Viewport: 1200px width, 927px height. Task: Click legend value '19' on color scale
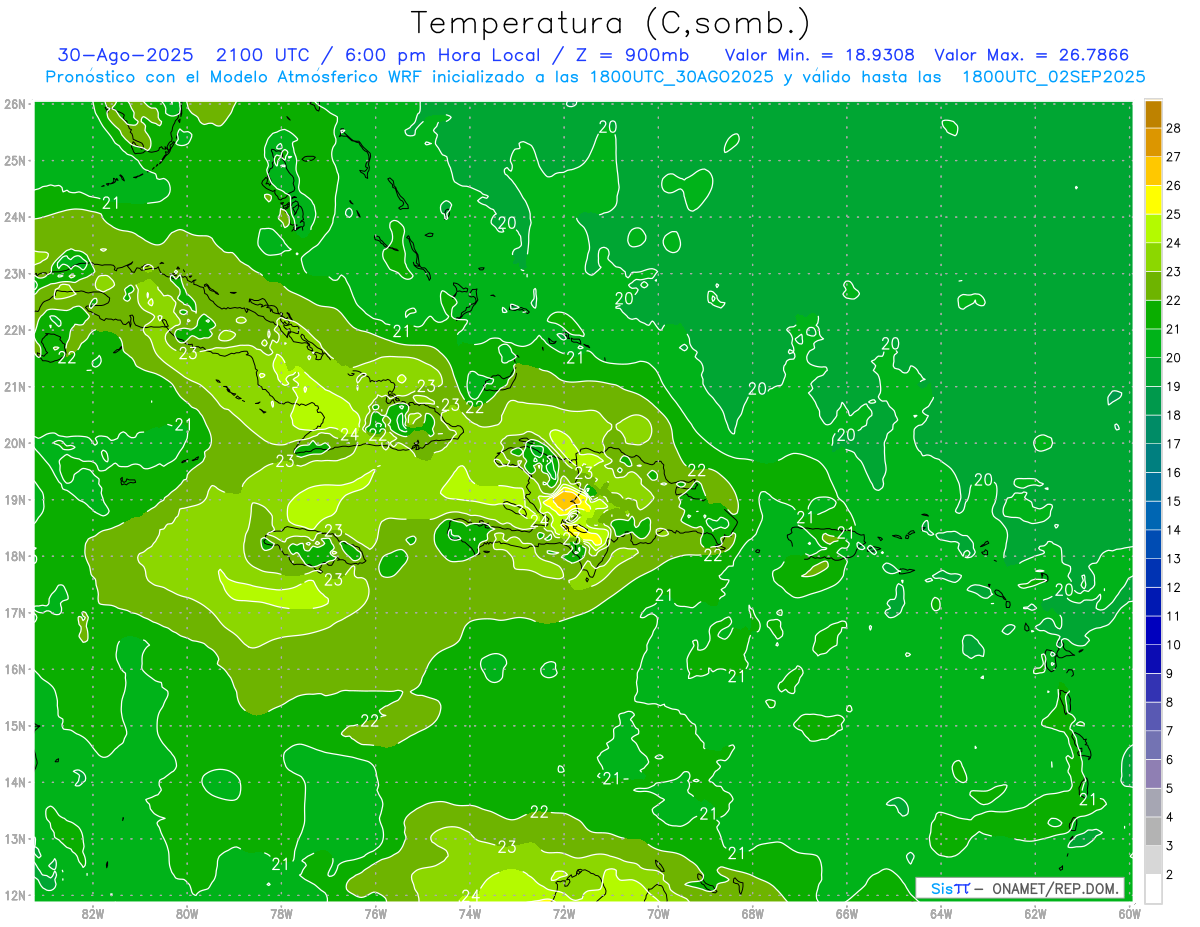click(1174, 386)
